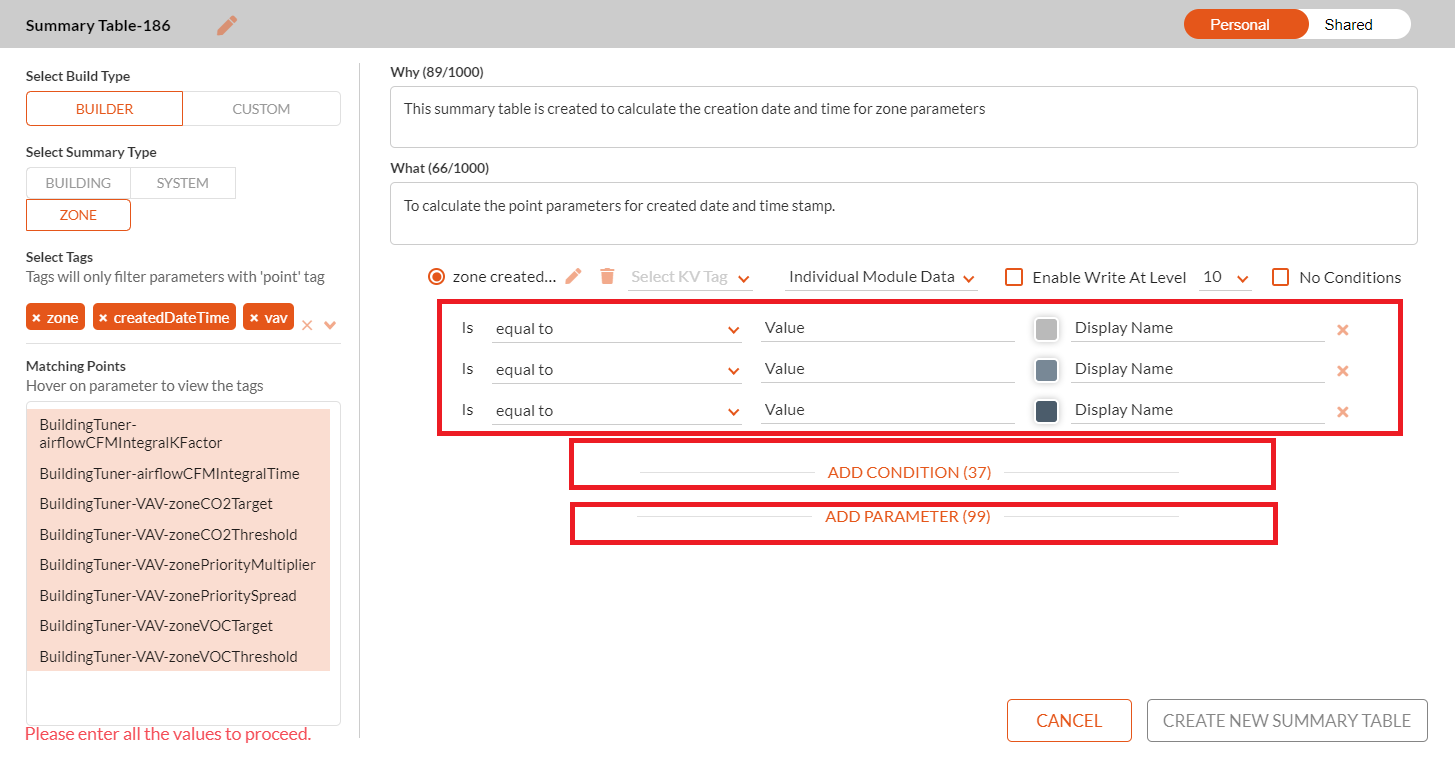Select BuildingTuner-VAV-zoneCO2Target point

point(178,504)
